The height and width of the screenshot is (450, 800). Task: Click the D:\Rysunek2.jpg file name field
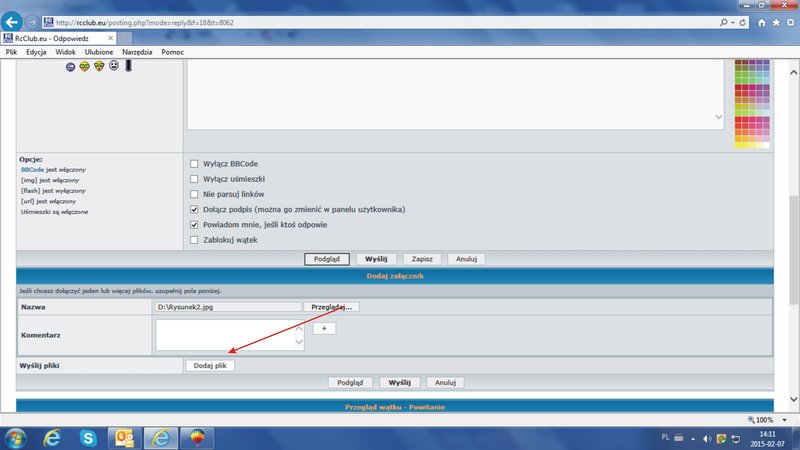coord(228,307)
